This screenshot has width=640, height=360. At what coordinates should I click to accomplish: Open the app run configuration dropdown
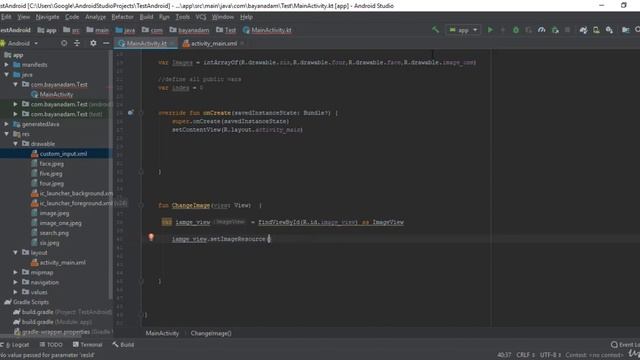463,30
